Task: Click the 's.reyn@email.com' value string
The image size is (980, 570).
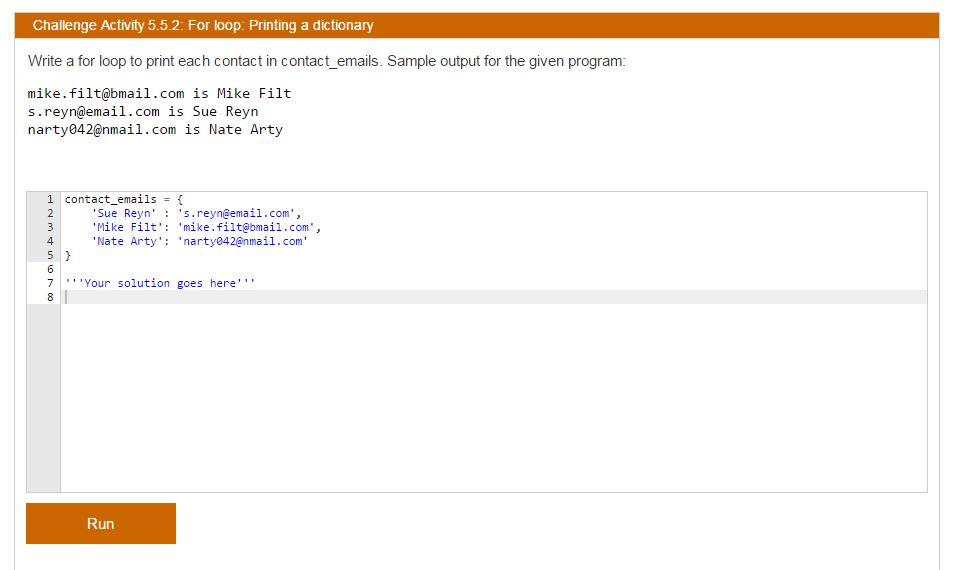Action: pos(236,213)
